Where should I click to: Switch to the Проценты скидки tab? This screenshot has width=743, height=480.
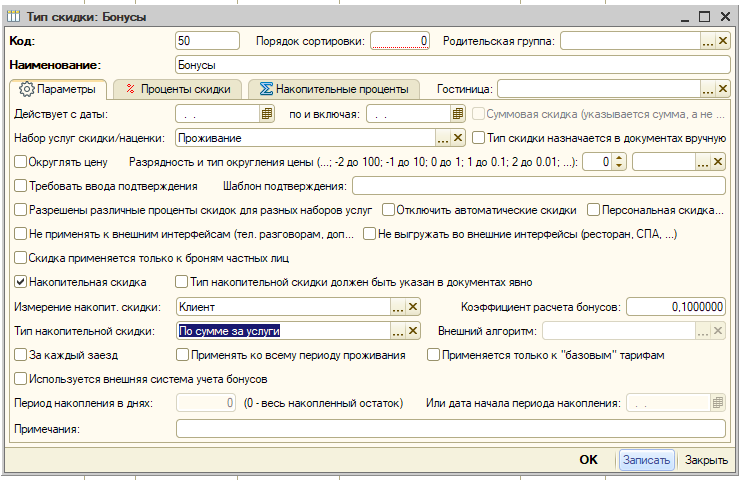[x=178, y=89]
